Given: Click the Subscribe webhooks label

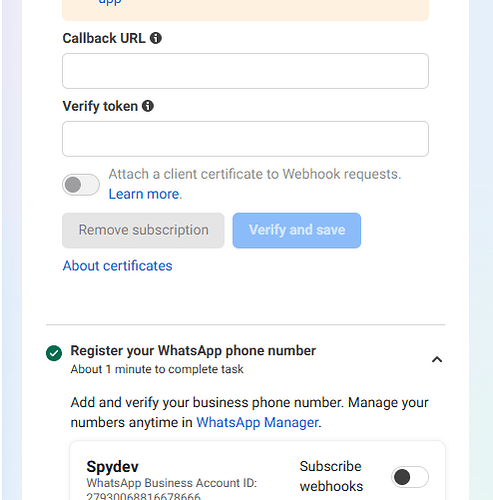Looking at the screenshot, I should click(x=331, y=476).
